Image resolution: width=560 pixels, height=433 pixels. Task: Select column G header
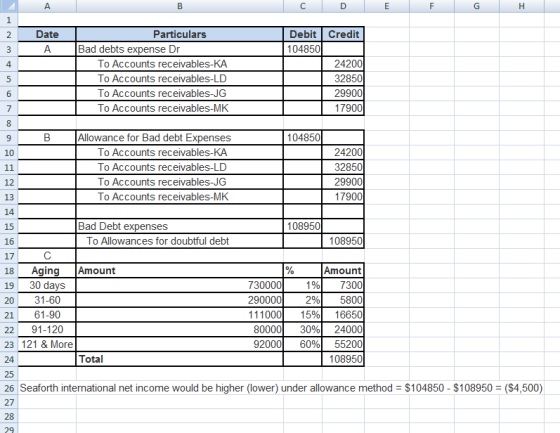tap(477, 6)
